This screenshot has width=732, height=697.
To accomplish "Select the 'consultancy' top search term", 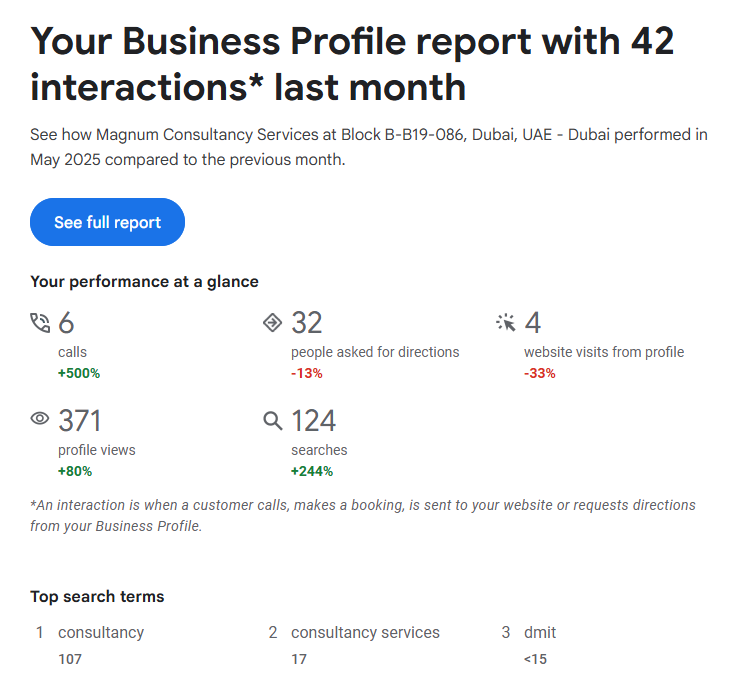I will [x=101, y=632].
